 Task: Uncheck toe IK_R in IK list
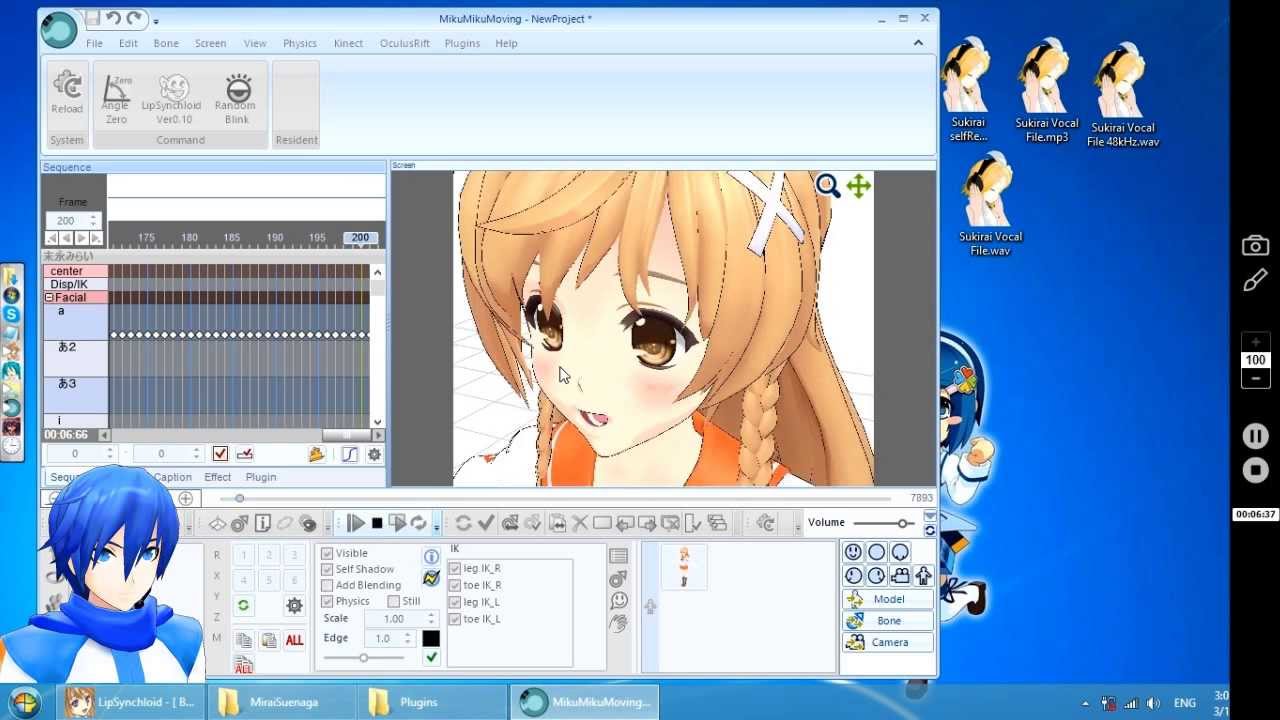coord(455,585)
